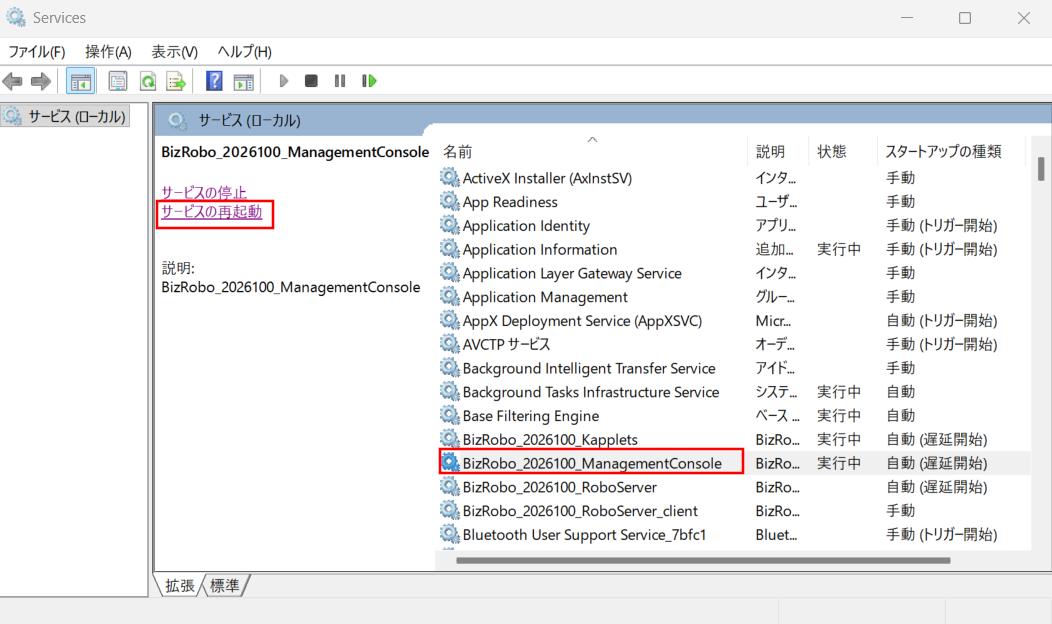Select Background Tasks Infrastructure Service row
The height and width of the screenshot is (624, 1052).
(735, 392)
